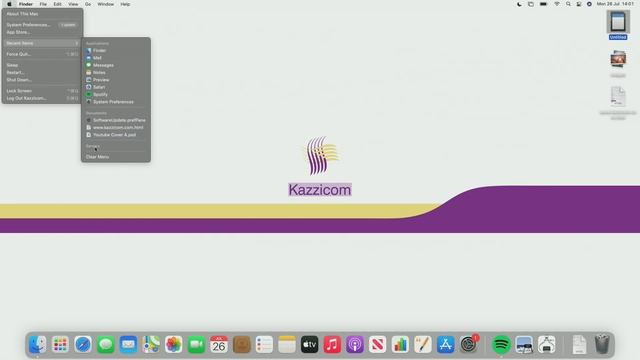Image resolution: width=640 pixels, height=360 pixels.
Task: Open App Store in the Dock
Action: (x=445, y=344)
